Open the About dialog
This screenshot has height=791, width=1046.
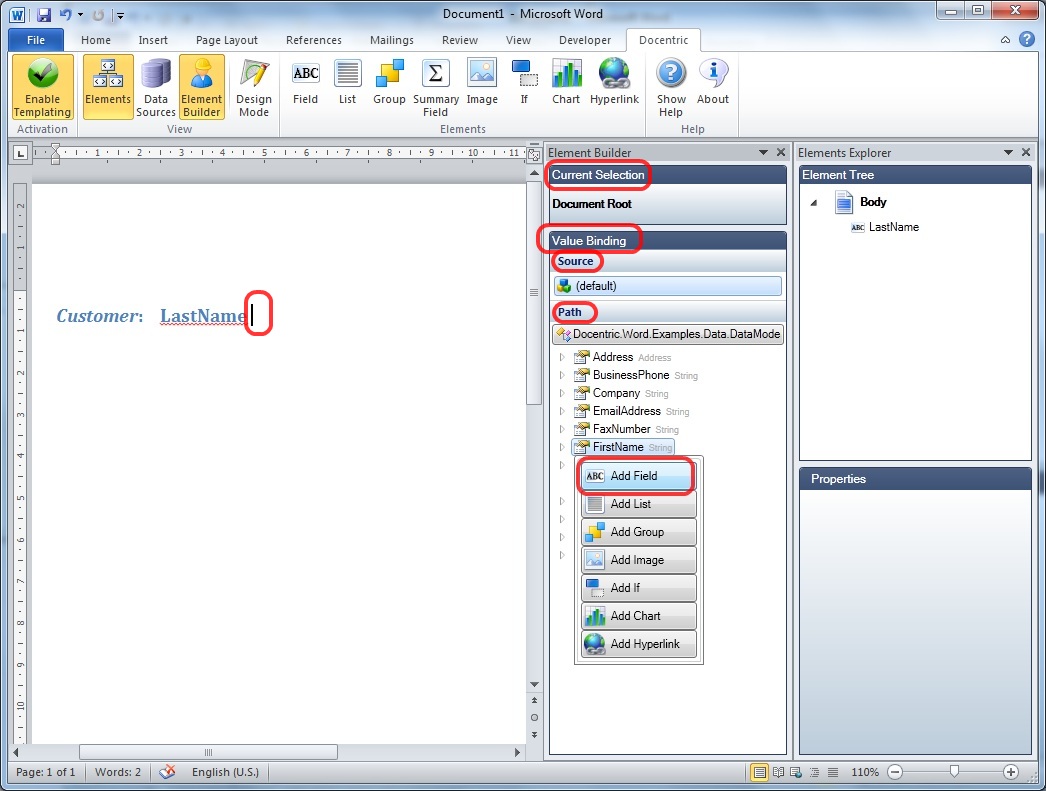pos(713,83)
